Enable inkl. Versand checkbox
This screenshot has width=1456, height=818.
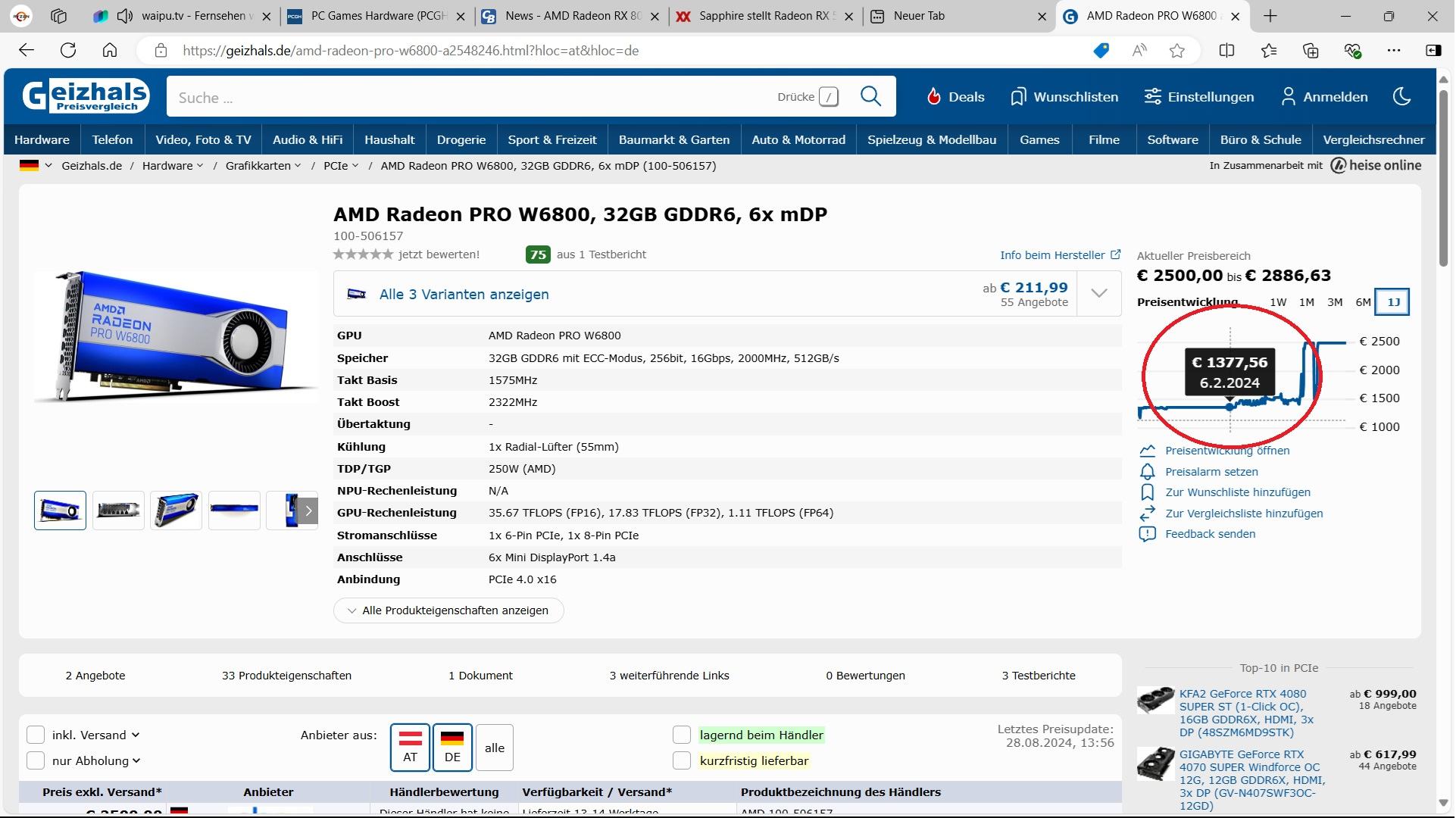point(36,735)
